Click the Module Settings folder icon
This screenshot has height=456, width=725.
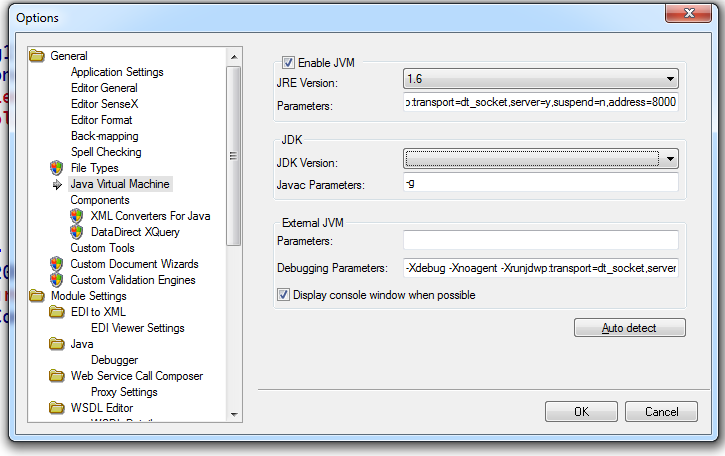(38, 296)
